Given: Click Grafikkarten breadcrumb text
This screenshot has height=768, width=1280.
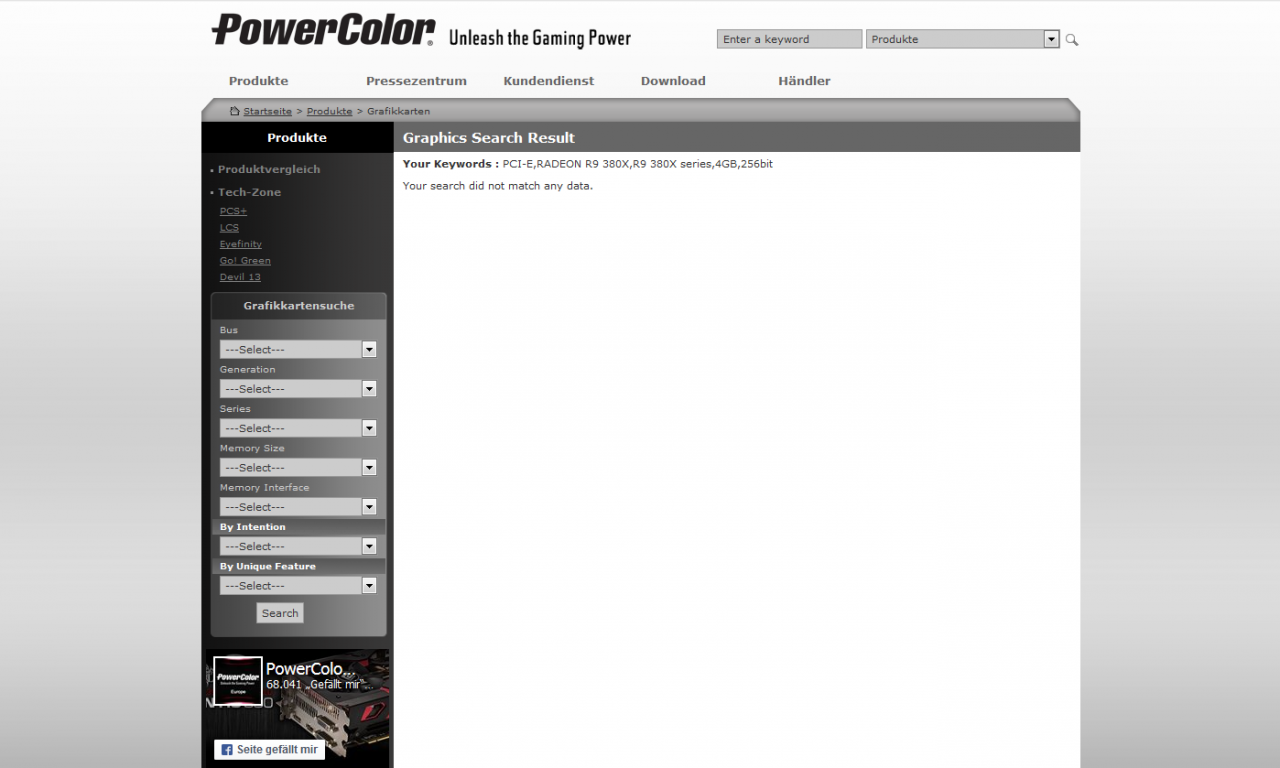Looking at the screenshot, I should click(x=398, y=111).
